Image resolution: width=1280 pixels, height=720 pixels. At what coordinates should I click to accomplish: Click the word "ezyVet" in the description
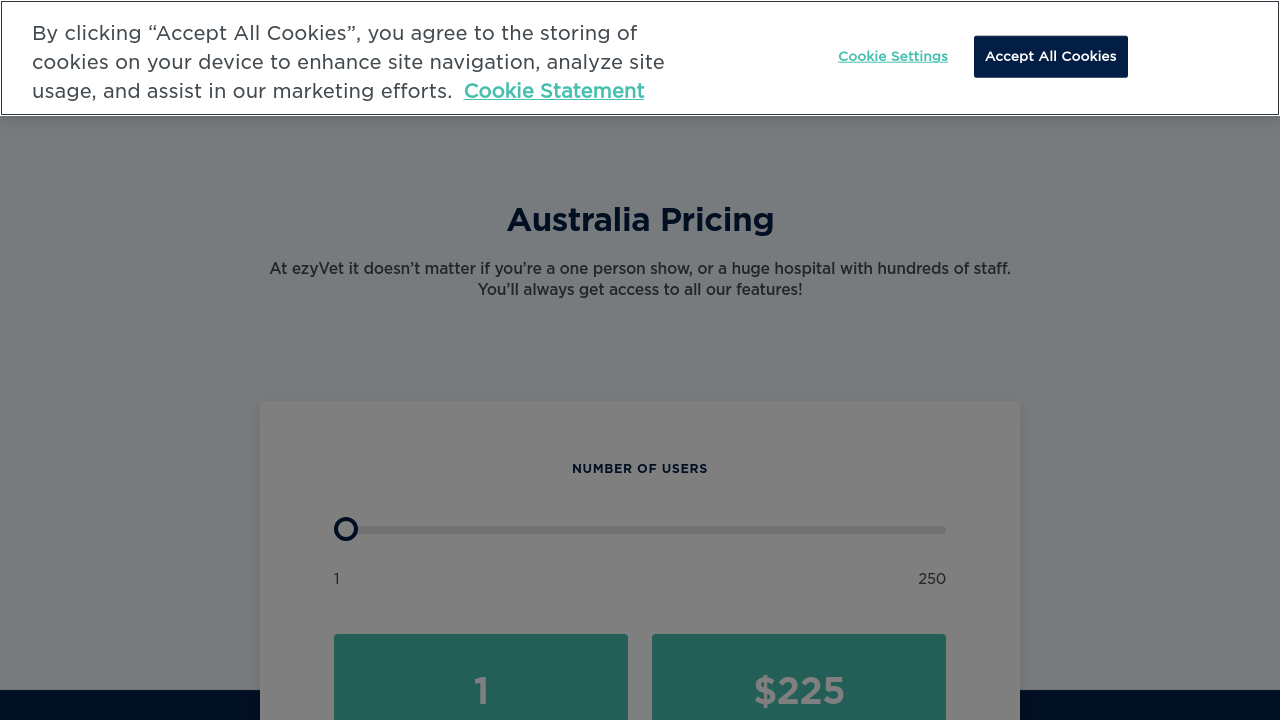click(x=318, y=269)
